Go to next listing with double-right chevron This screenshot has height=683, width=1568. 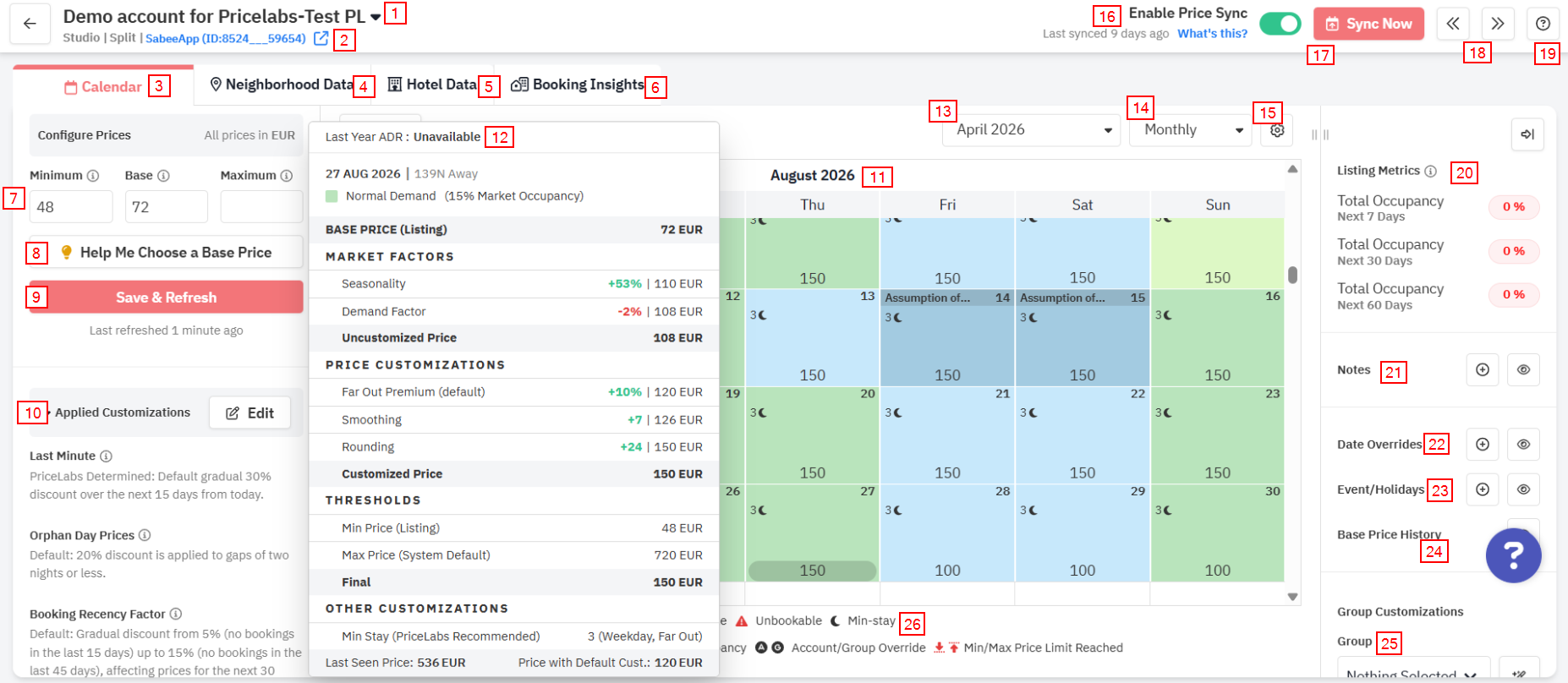pyautogui.click(x=1497, y=24)
